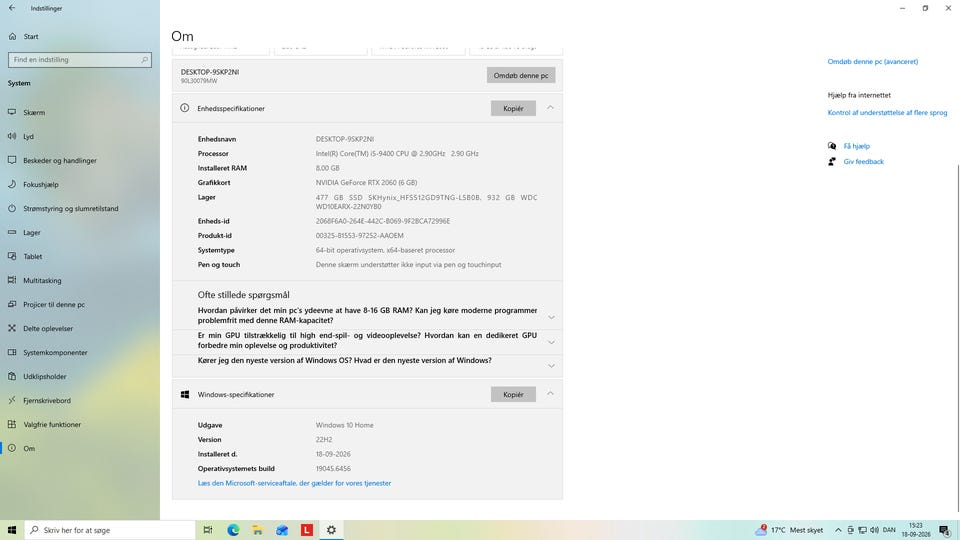This screenshot has width=960, height=540.
Task: Focus the Find en indstilling search field
Action: pyautogui.click(x=80, y=59)
